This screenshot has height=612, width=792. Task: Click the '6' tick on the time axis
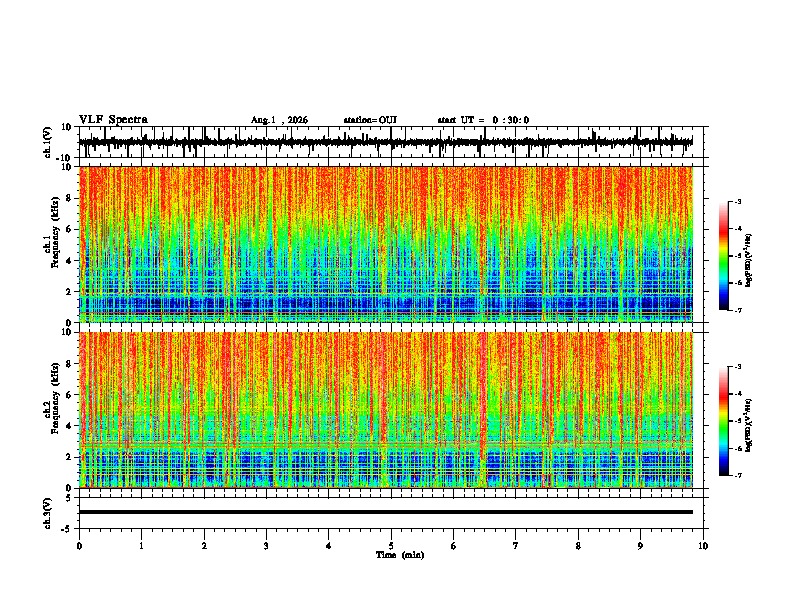454,546
